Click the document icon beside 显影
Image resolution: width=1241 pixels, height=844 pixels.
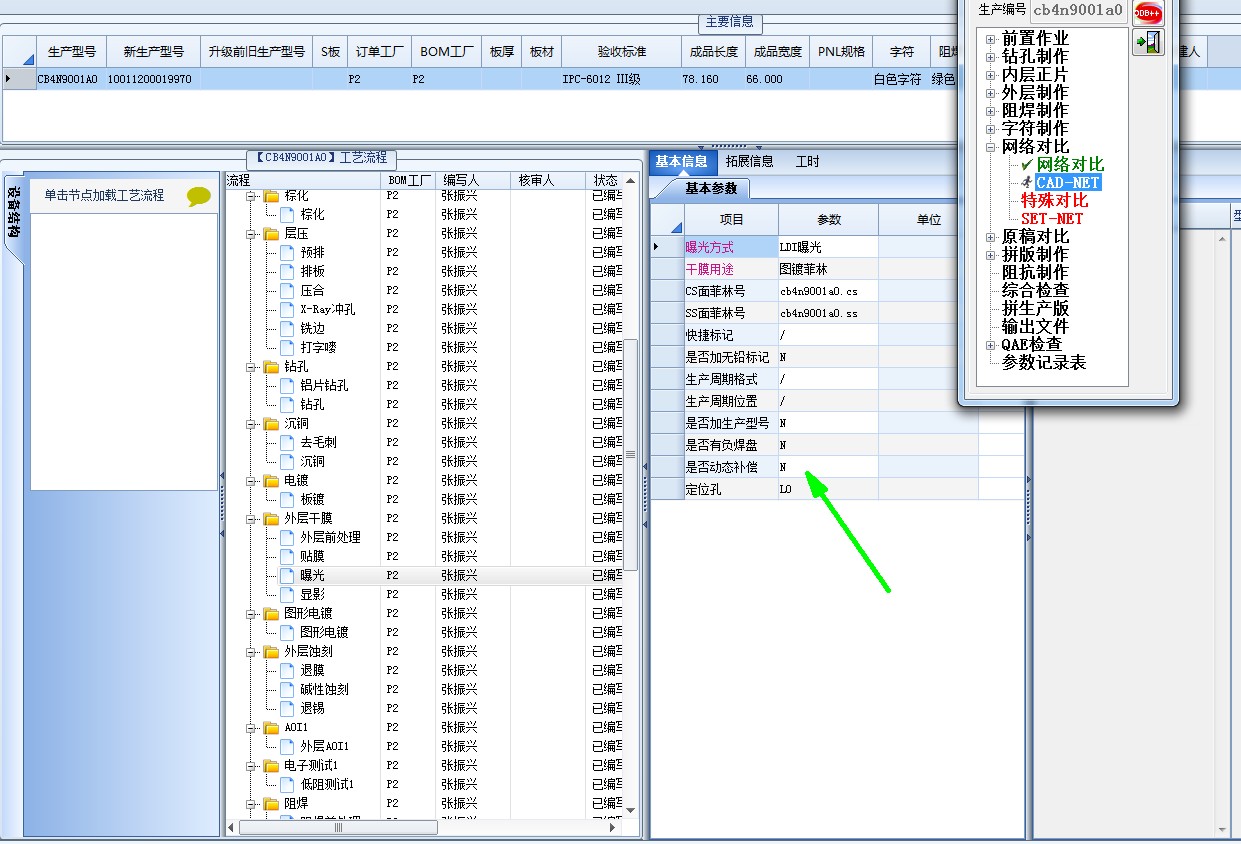point(288,594)
